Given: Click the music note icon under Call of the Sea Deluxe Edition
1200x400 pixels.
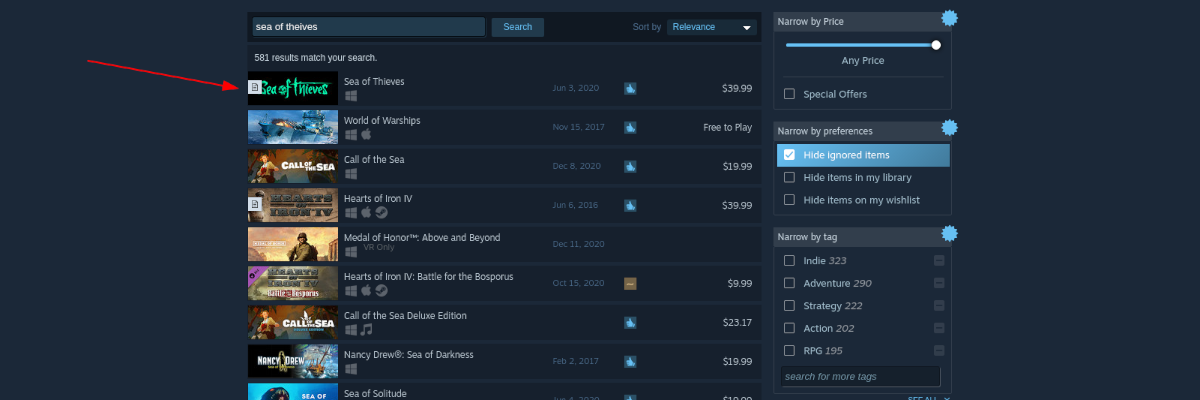Looking at the screenshot, I should pyautogui.click(x=366, y=329).
